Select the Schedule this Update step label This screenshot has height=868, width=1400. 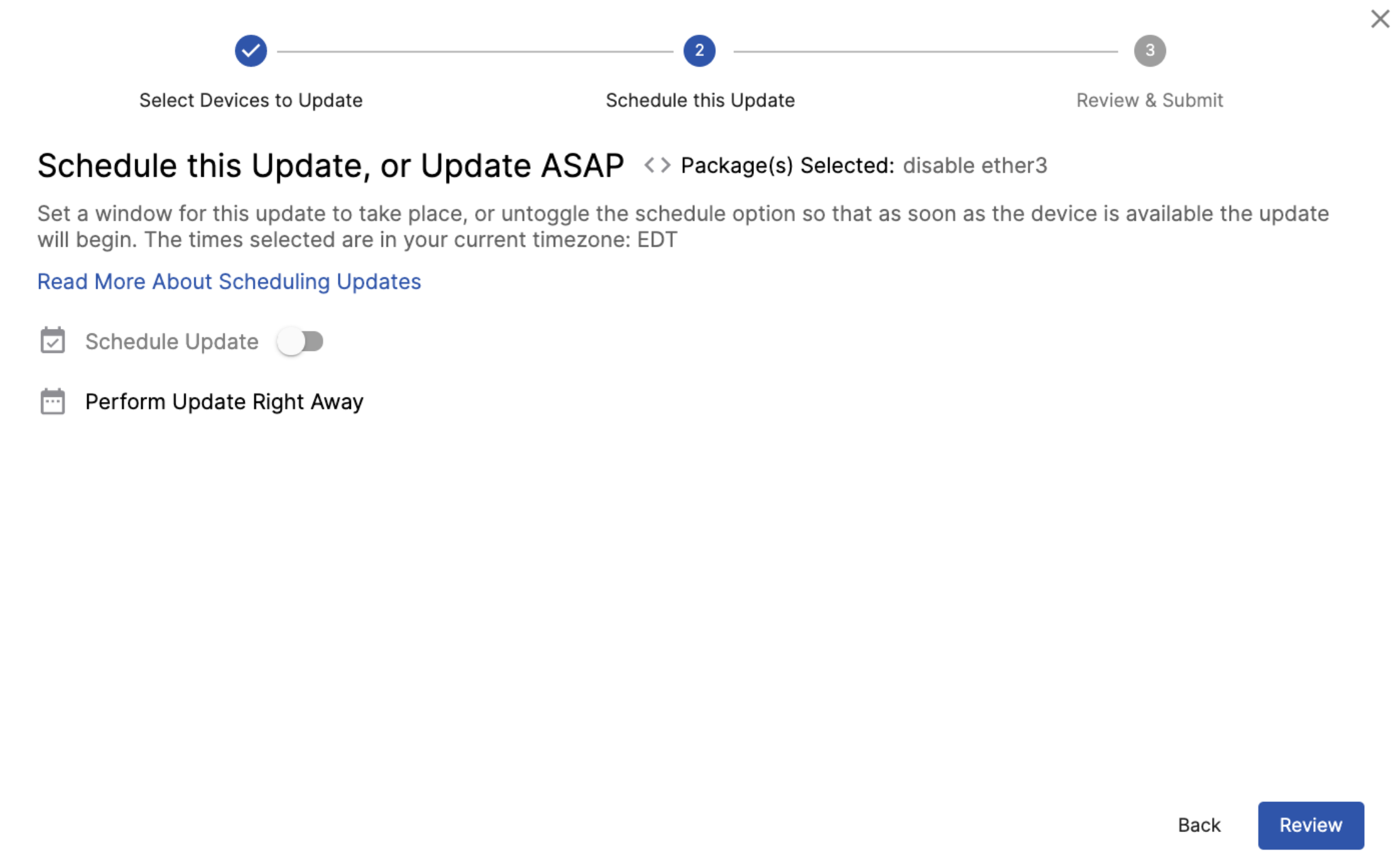(x=700, y=100)
